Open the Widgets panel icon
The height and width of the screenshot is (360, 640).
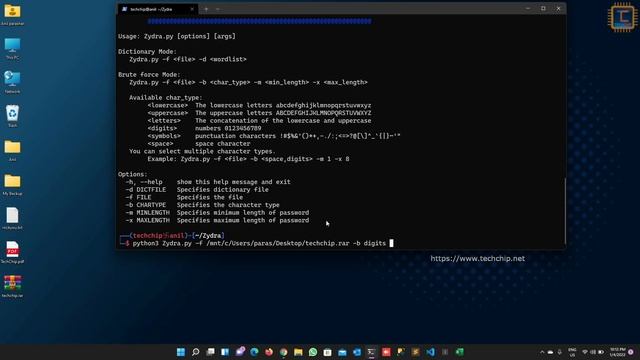[x=225, y=352]
